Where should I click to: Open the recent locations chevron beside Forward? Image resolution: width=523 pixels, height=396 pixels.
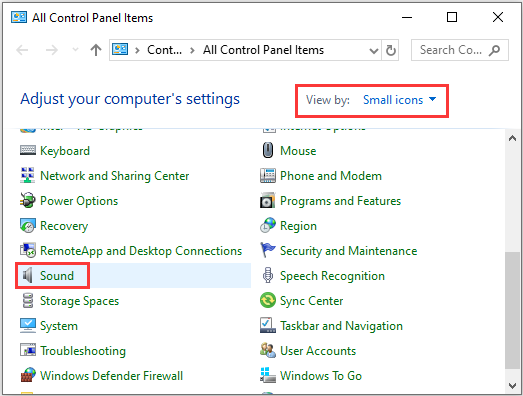[75, 50]
